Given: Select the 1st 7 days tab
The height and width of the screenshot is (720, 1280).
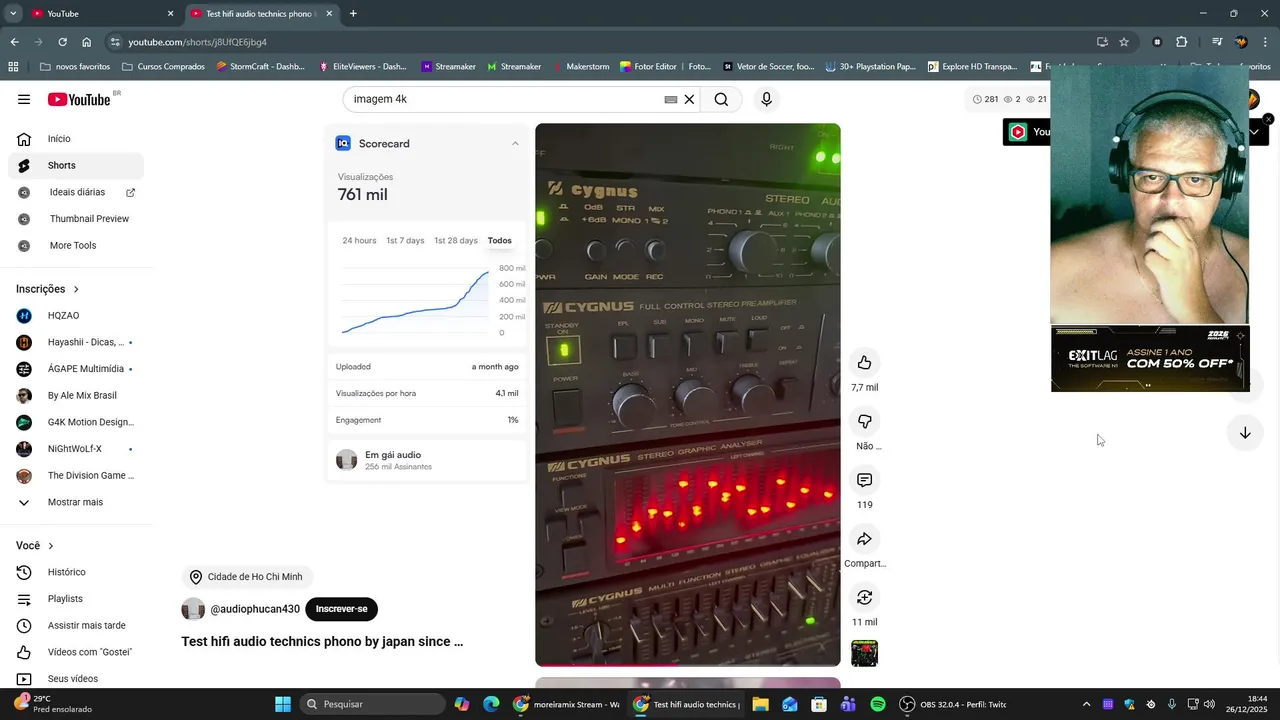Looking at the screenshot, I should (405, 241).
